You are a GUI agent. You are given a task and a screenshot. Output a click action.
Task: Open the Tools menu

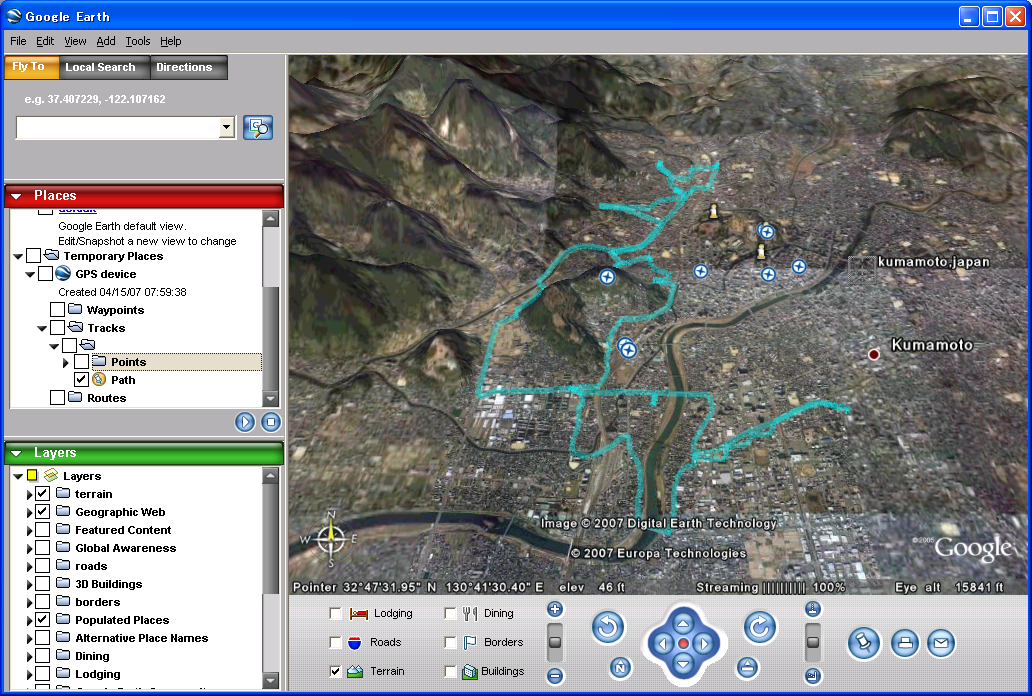point(138,41)
